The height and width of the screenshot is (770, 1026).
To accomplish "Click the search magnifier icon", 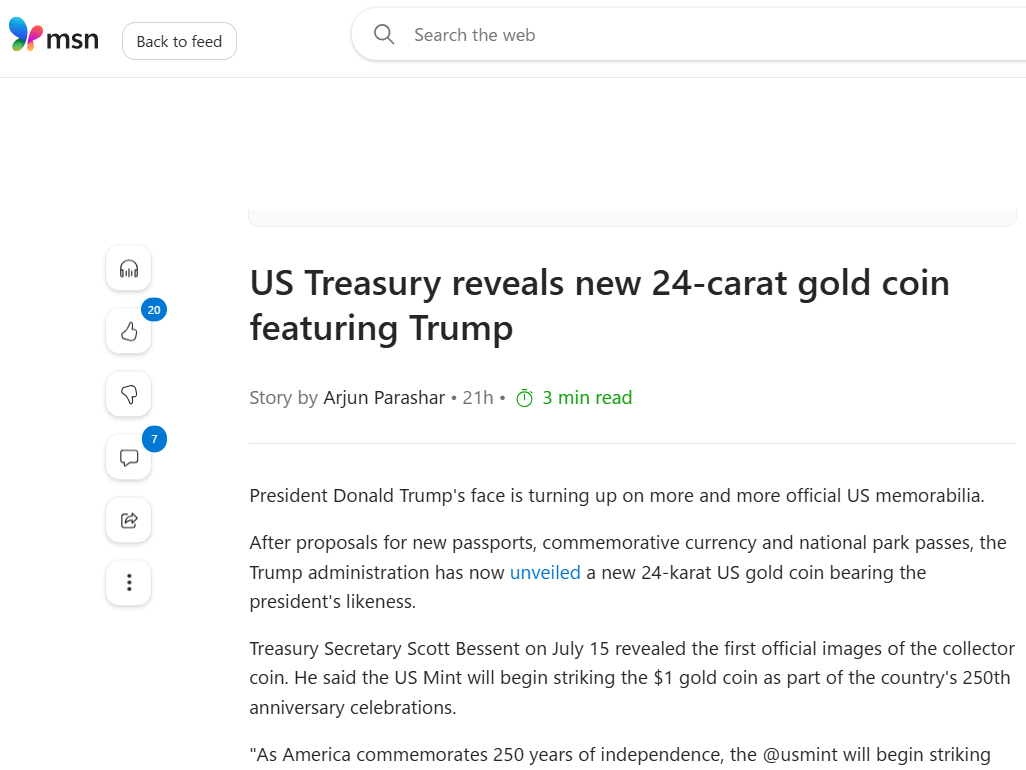I will 384,35.
